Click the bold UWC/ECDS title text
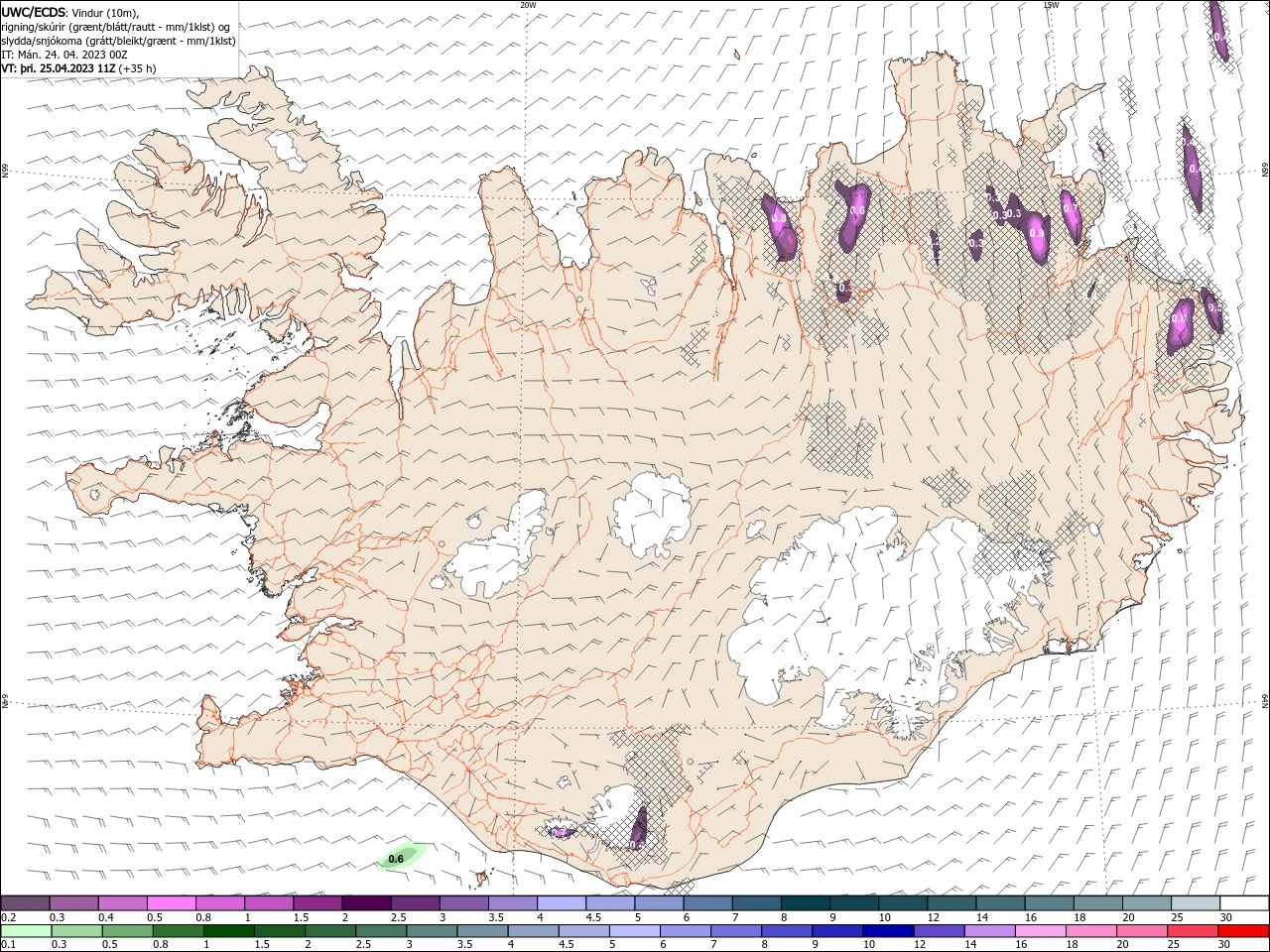Viewport: 1270px width, 952px height. click(34, 12)
